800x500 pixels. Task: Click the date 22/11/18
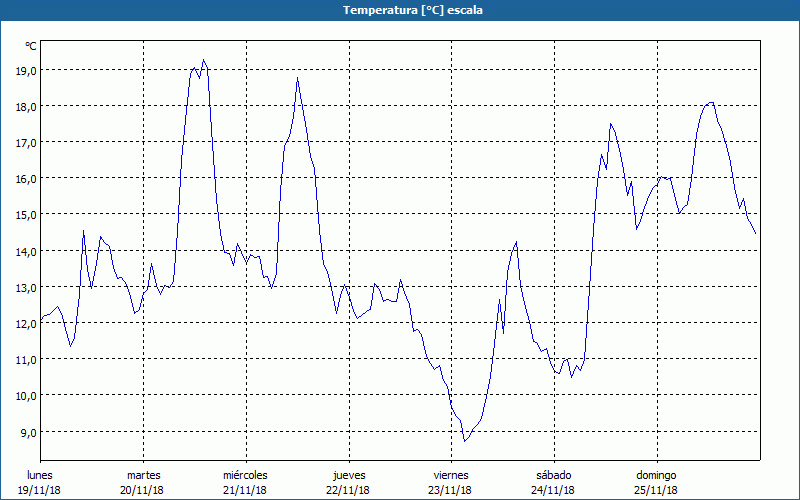click(x=348, y=490)
